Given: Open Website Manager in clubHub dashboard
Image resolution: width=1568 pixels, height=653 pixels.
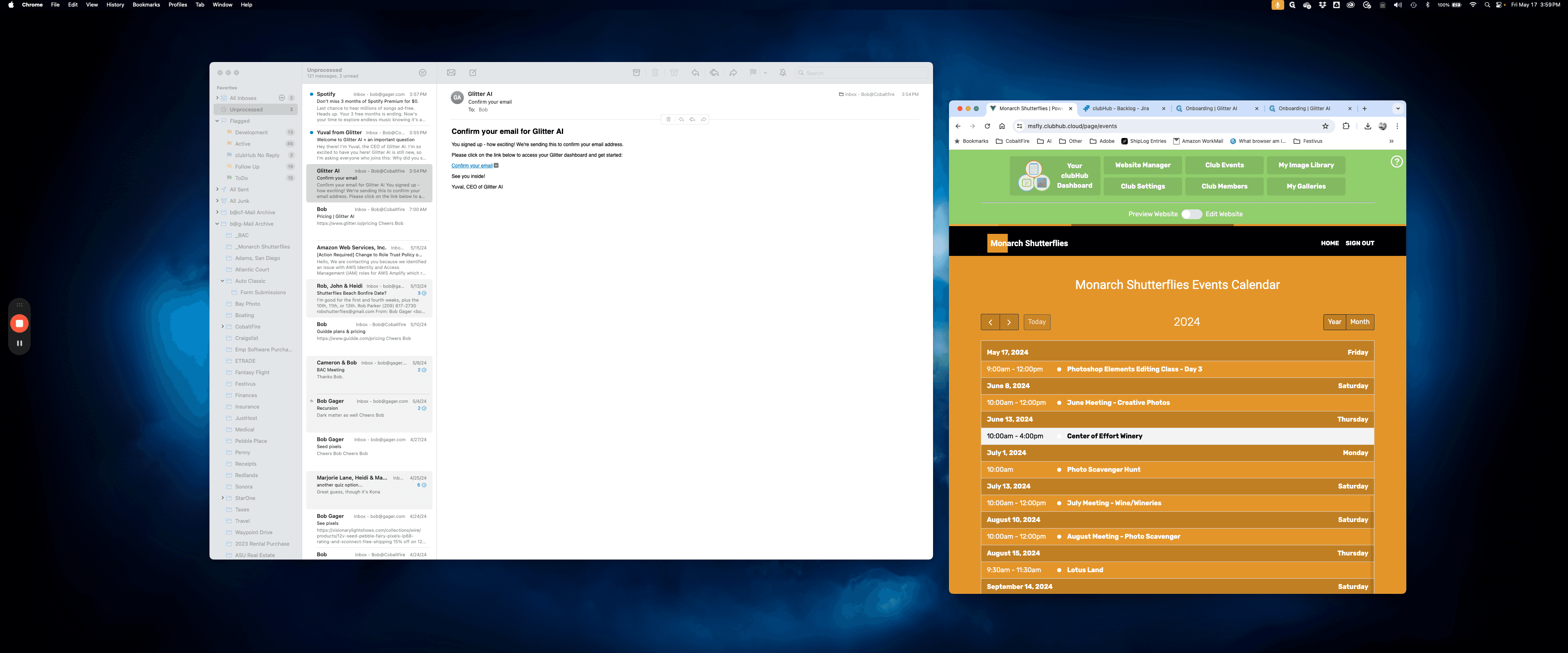Looking at the screenshot, I should [x=1143, y=165].
